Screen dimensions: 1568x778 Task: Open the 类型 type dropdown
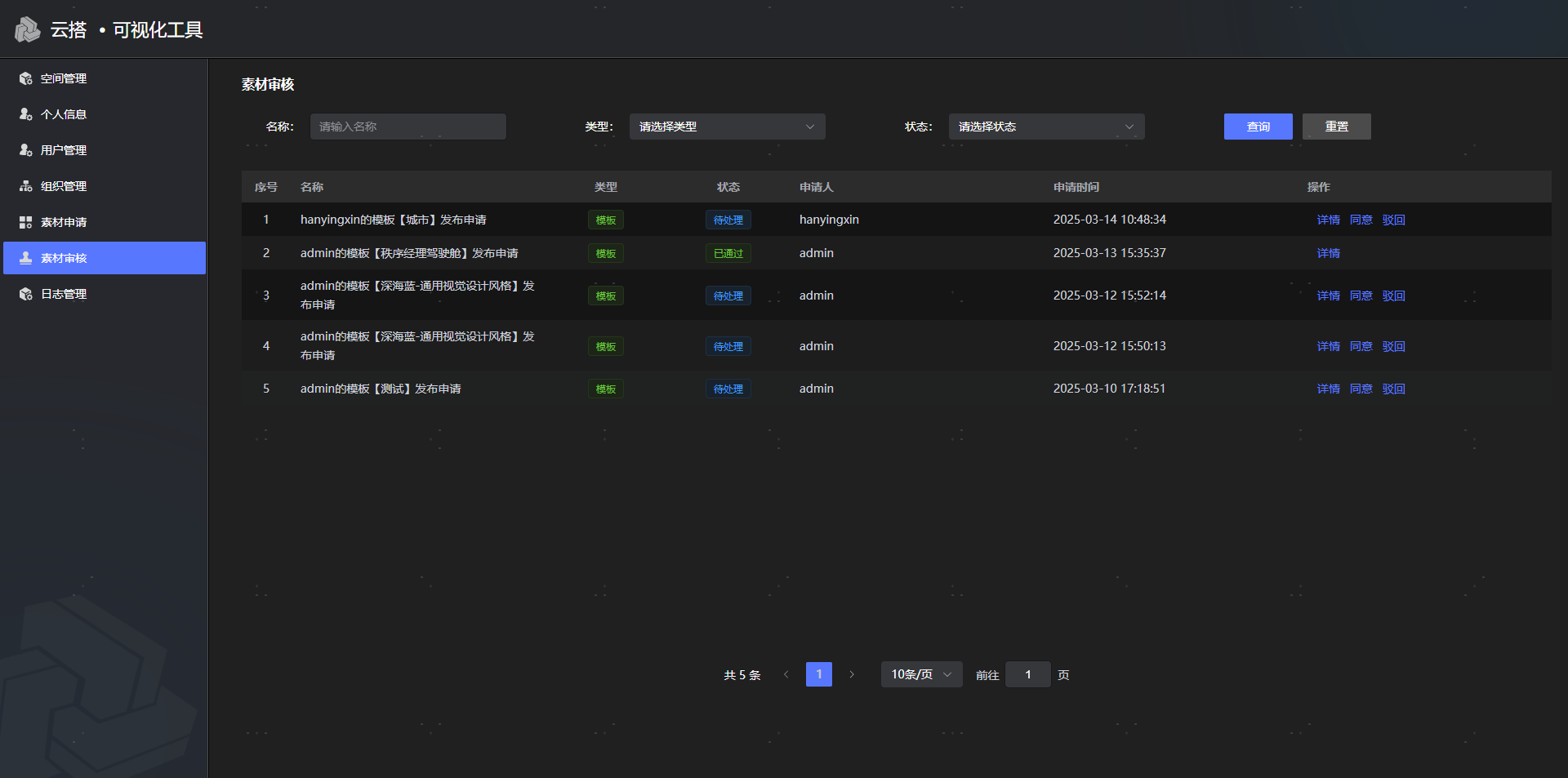726,127
